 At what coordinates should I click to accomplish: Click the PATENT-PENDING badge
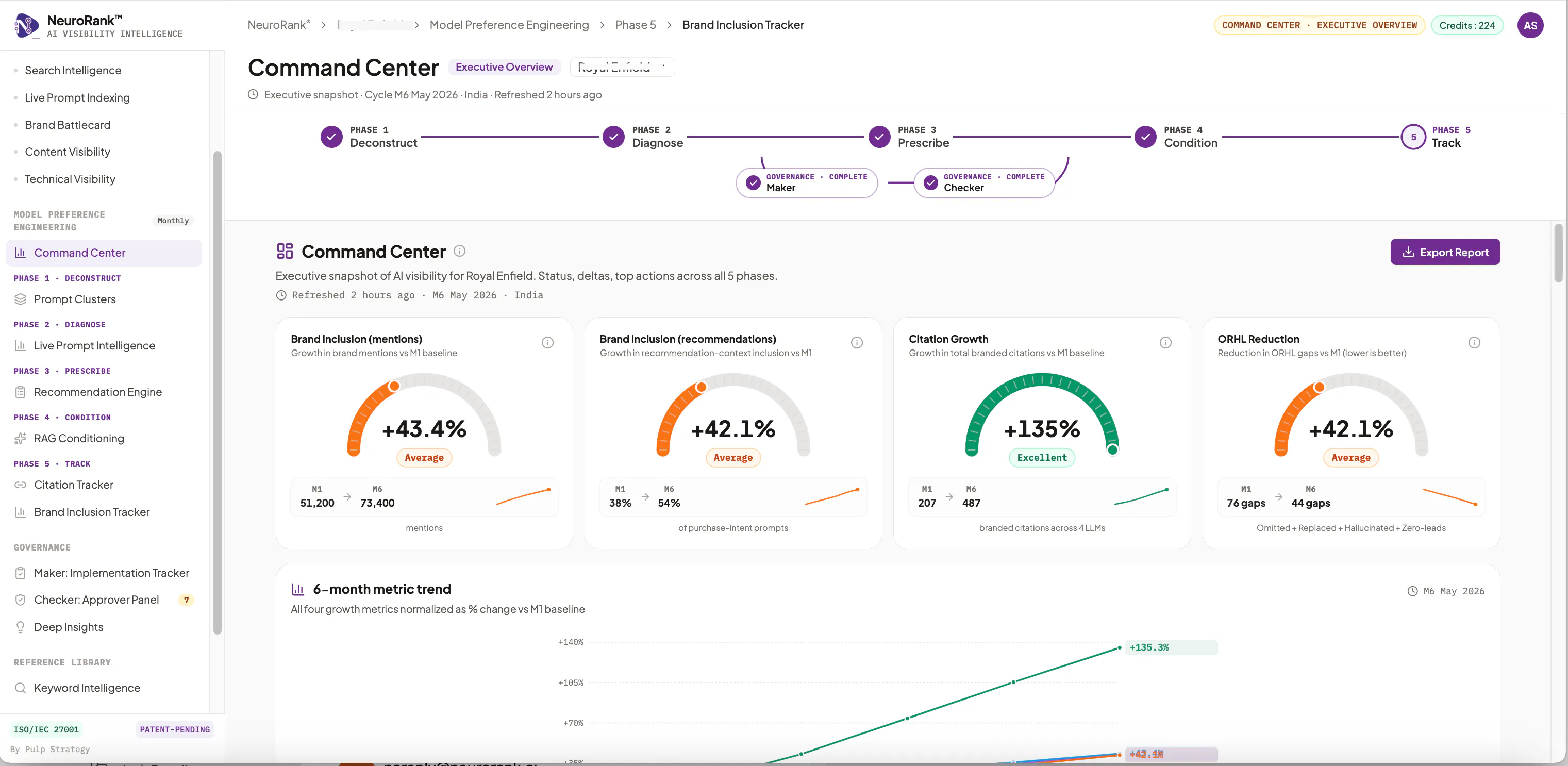tap(175, 729)
